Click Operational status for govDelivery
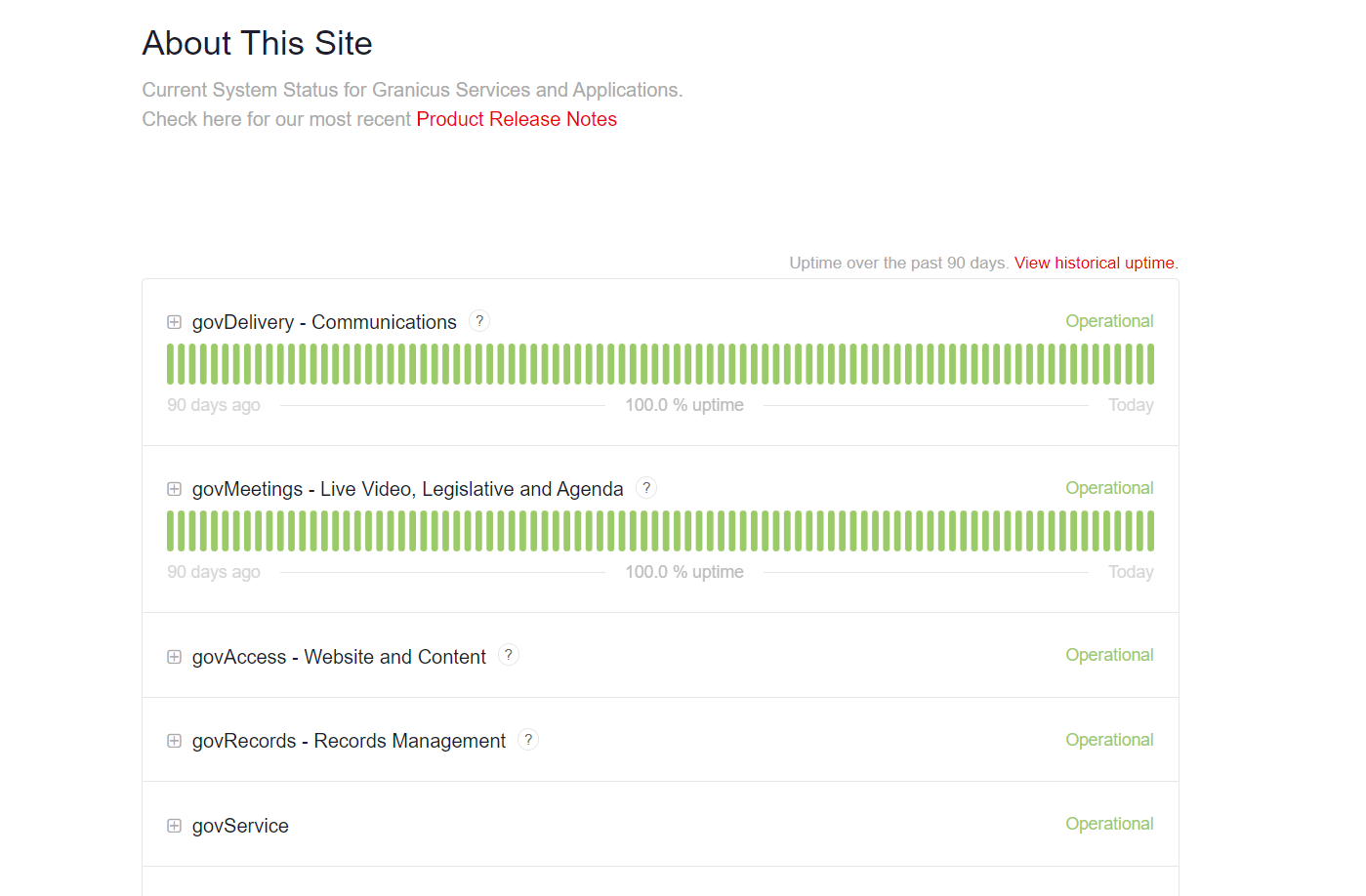 [x=1109, y=321]
